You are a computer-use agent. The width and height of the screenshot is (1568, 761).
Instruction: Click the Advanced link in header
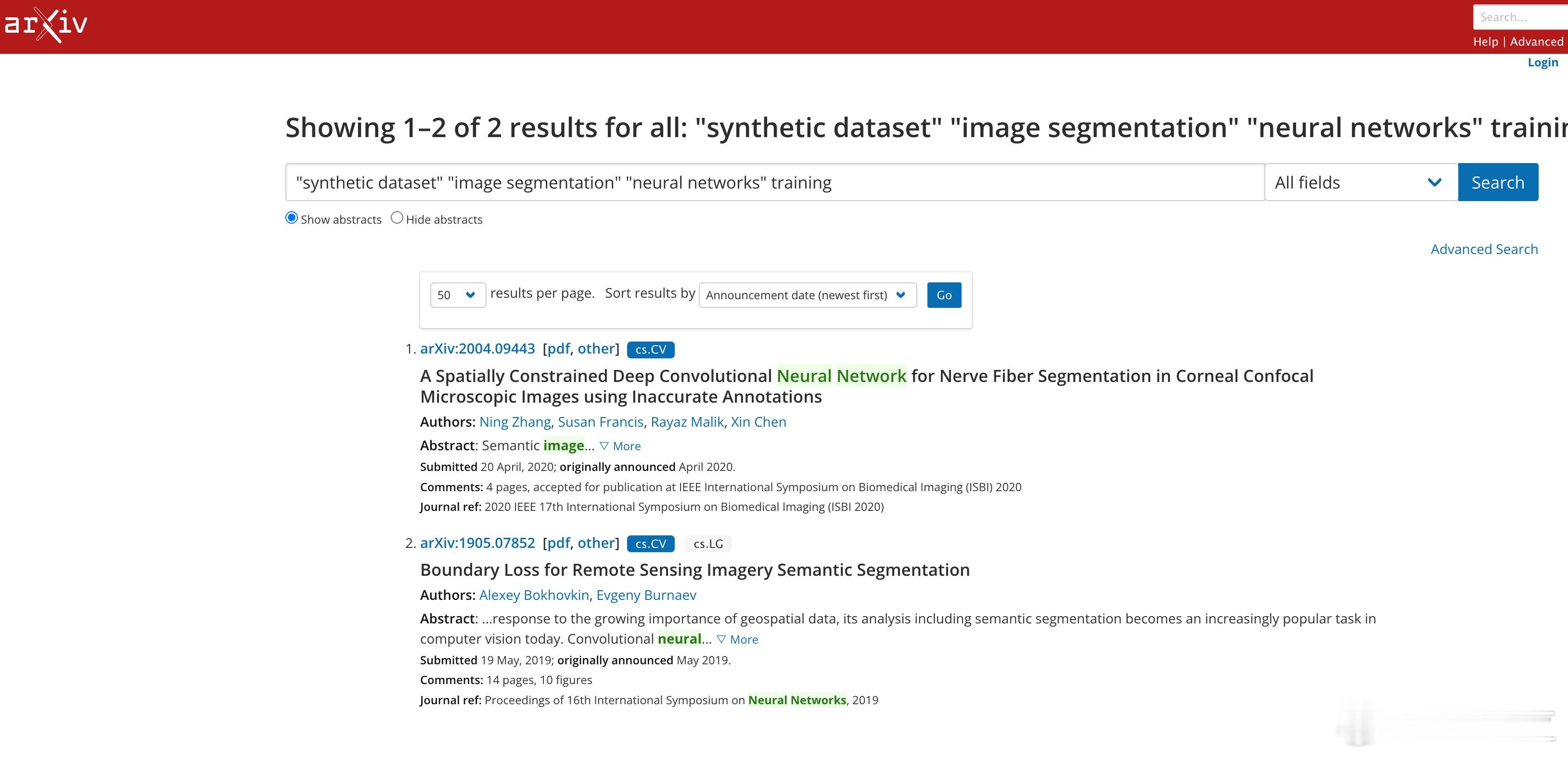click(x=1536, y=41)
